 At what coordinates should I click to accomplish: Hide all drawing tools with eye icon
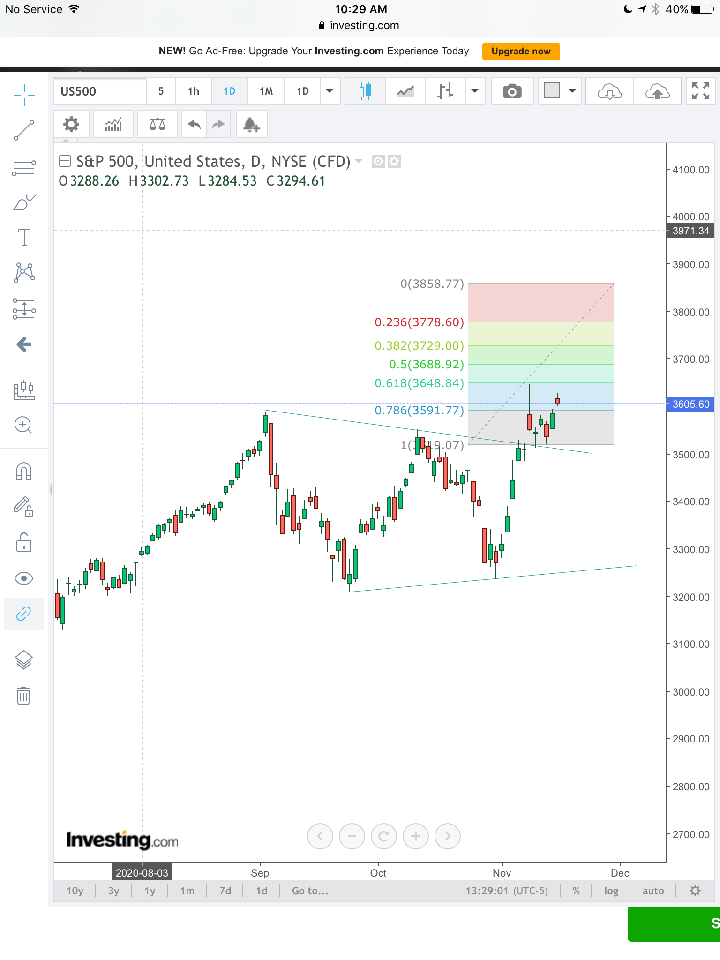[24, 579]
